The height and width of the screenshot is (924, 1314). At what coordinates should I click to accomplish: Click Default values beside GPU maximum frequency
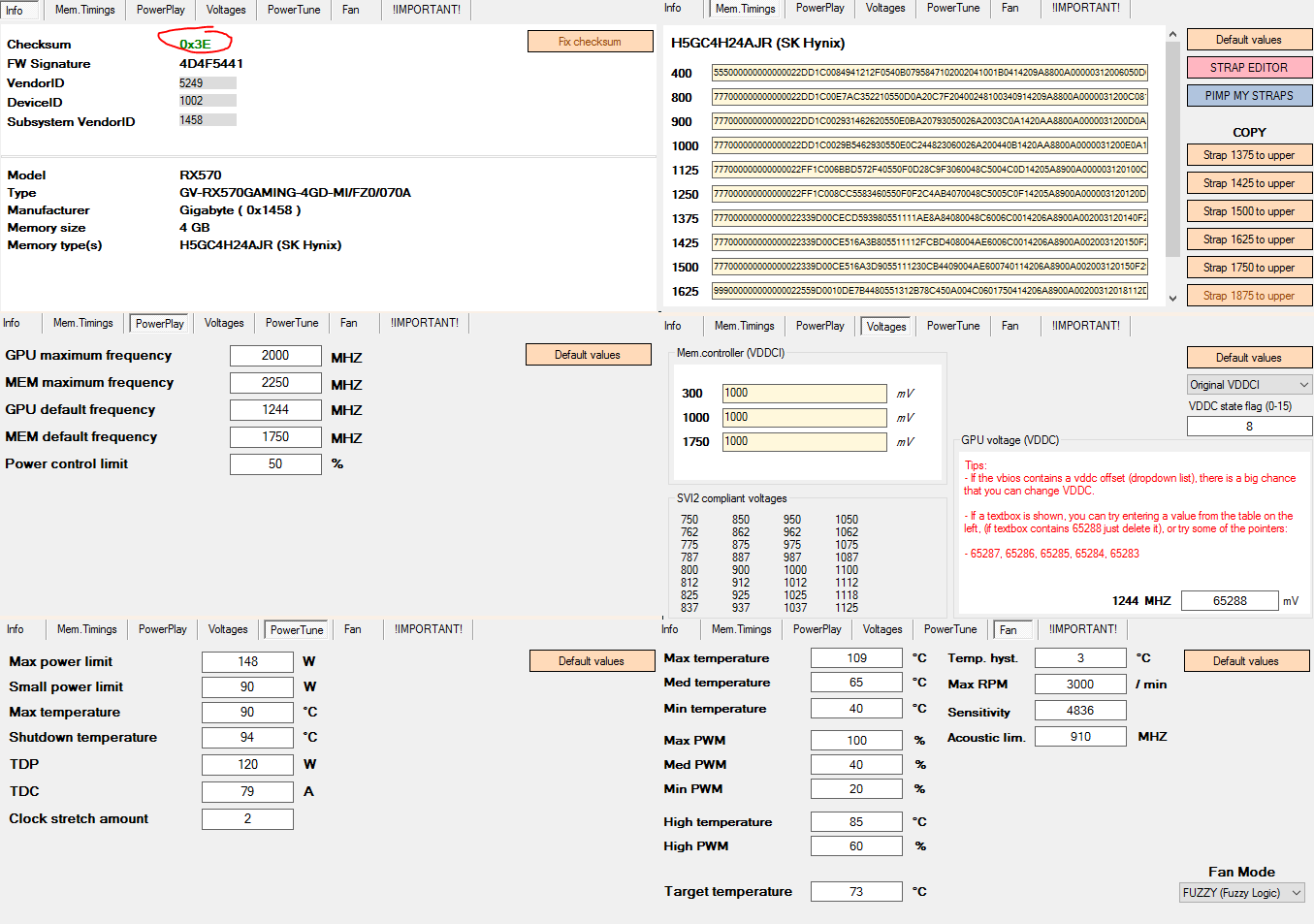(x=588, y=355)
